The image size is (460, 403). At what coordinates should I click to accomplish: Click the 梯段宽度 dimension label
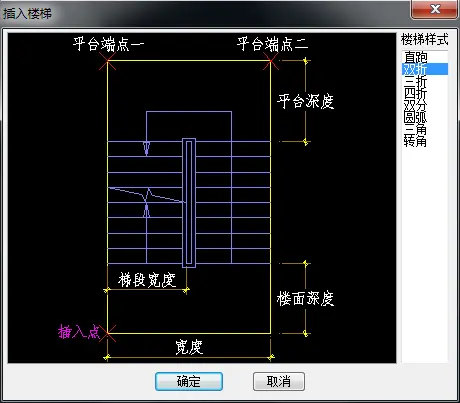pos(147,280)
